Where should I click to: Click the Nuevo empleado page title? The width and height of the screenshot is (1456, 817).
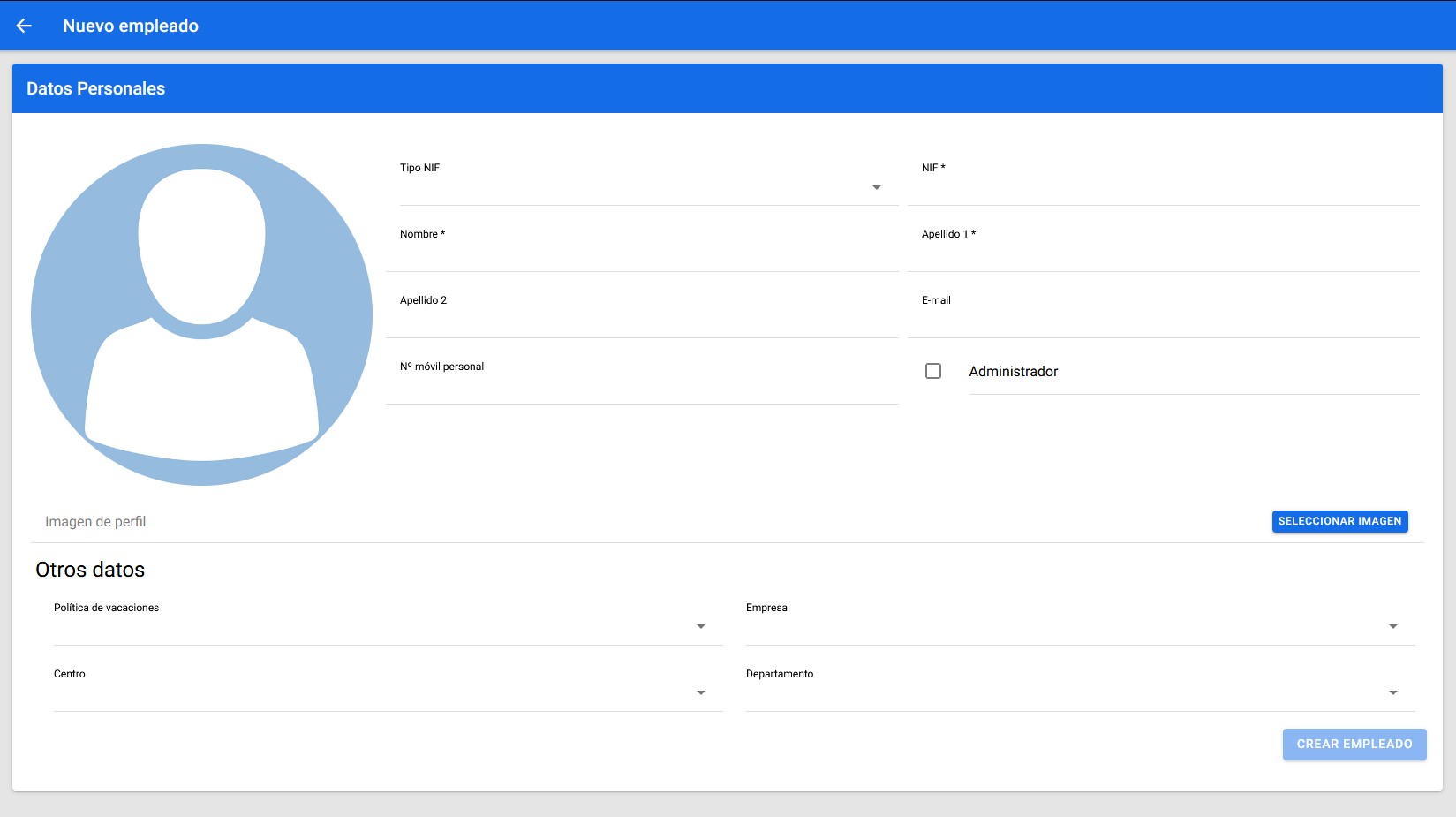tap(131, 26)
